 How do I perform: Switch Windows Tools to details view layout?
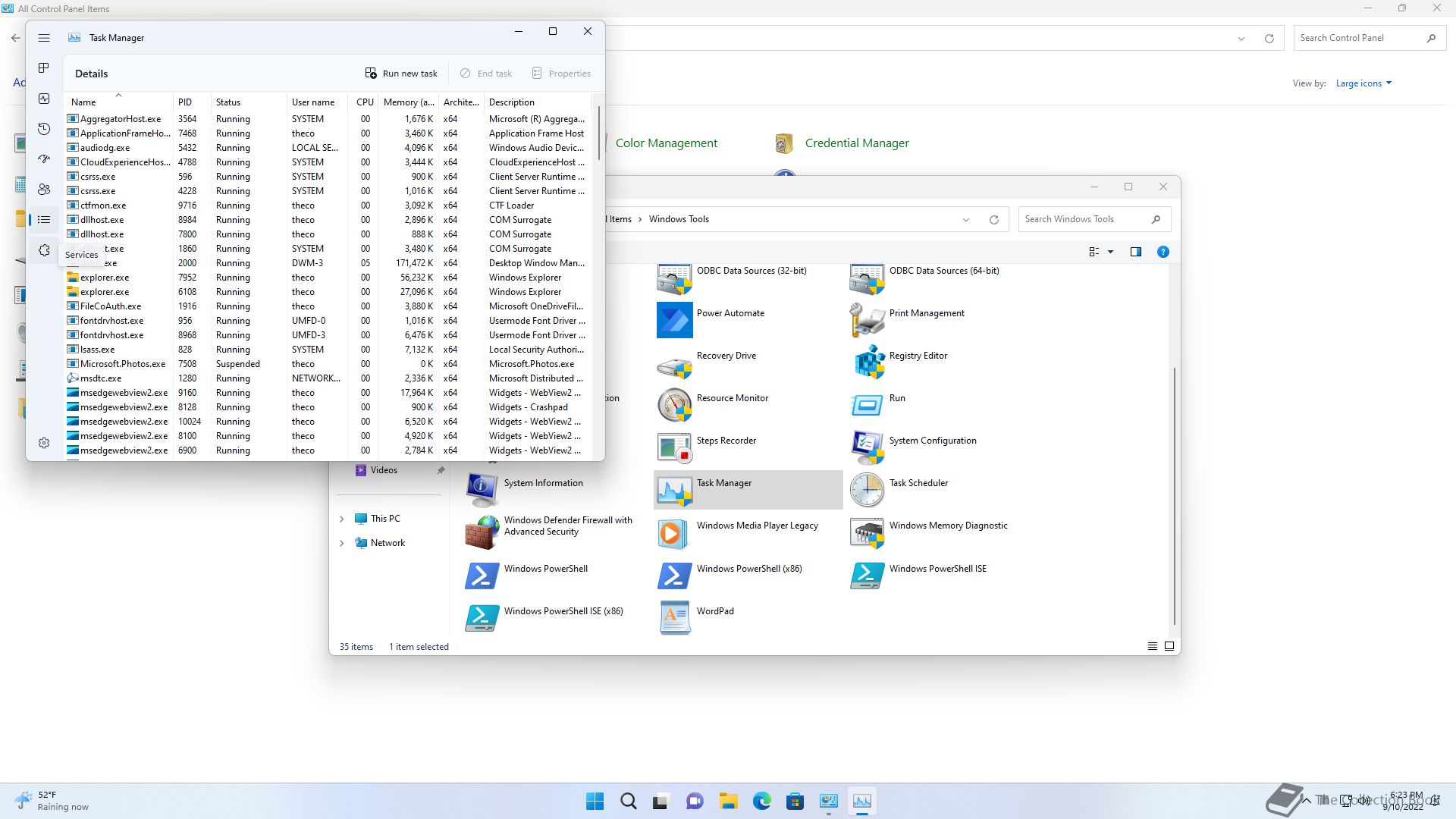coord(1153,646)
